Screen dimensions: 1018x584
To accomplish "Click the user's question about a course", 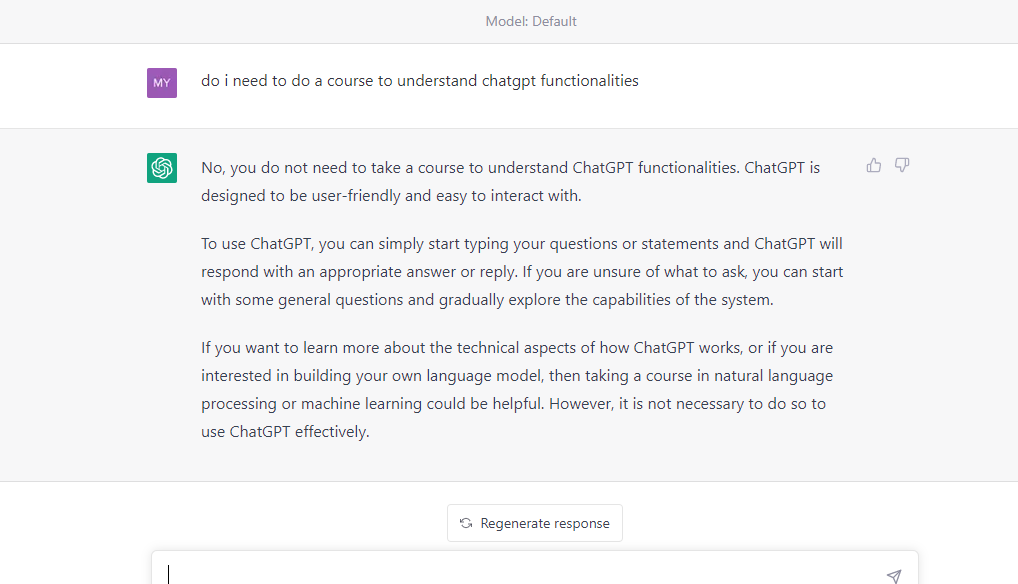I will tap(420, 81).
